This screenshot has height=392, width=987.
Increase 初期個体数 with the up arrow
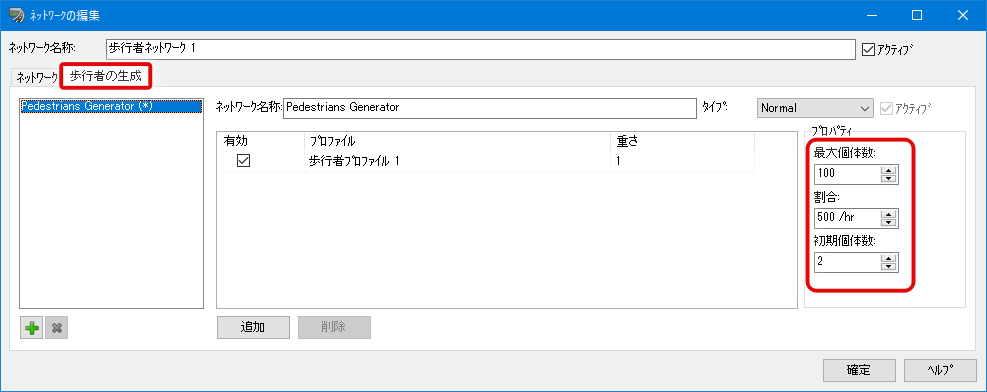889,258
